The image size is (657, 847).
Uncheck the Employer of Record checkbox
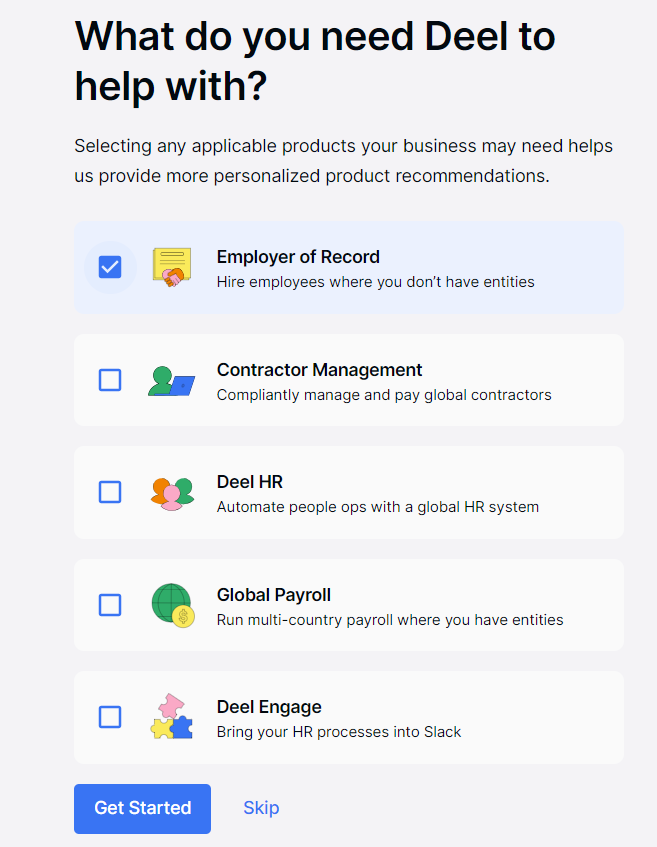pos(110,267)
